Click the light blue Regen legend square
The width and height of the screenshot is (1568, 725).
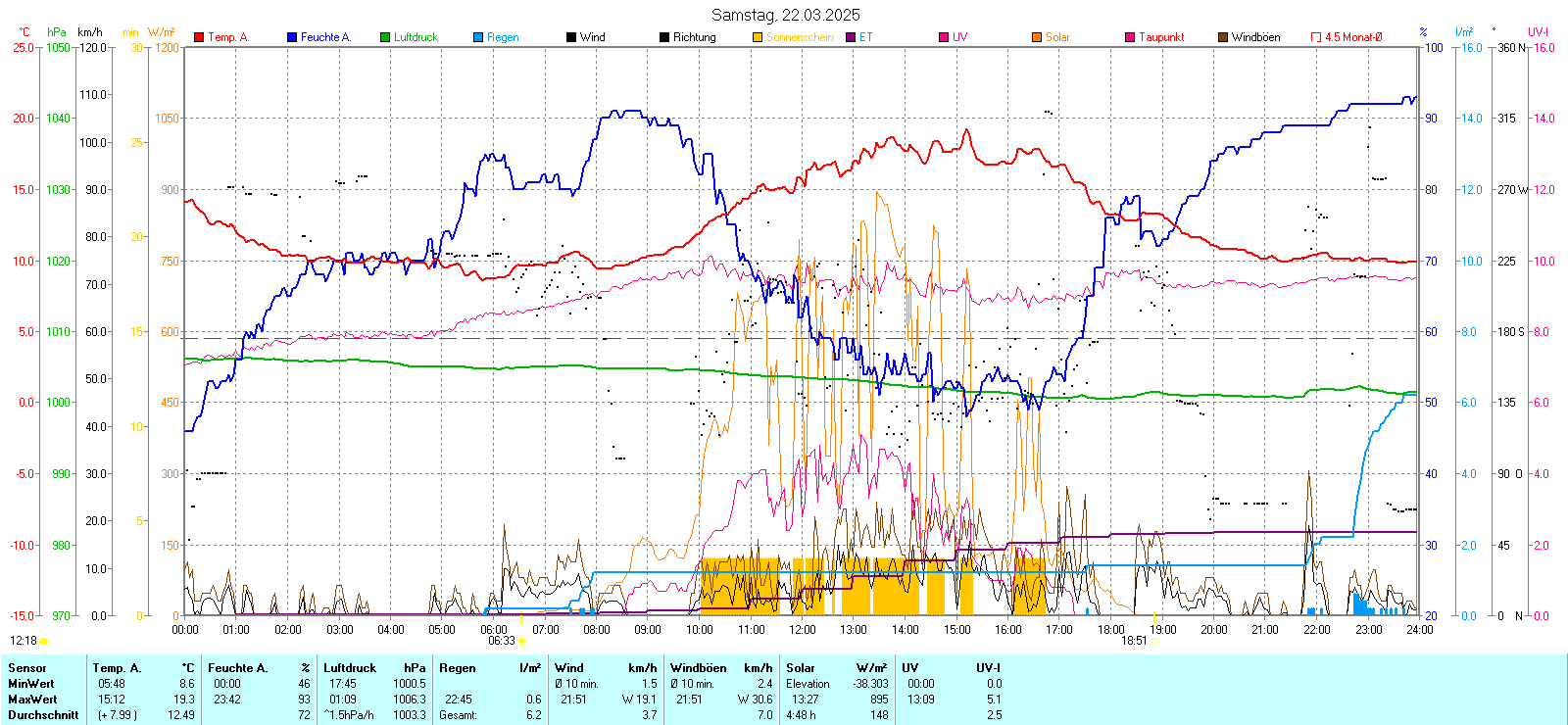(478, 37)
